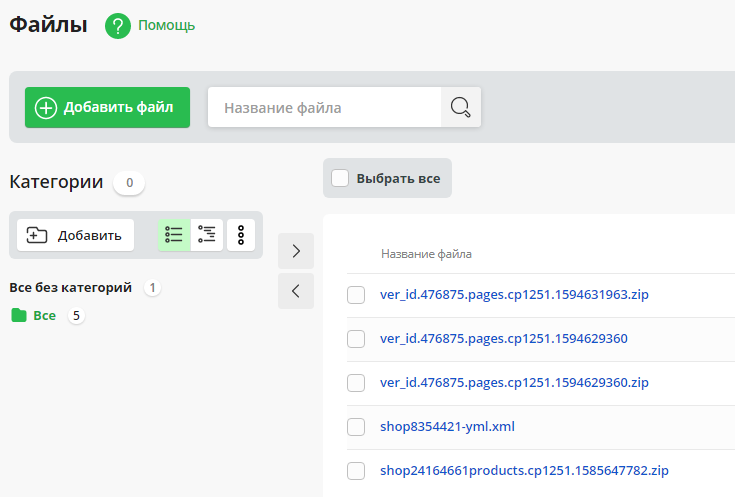Click the plus icon in Добавить файл
This screenshot has width=735, height=497.
pos(46,107)
